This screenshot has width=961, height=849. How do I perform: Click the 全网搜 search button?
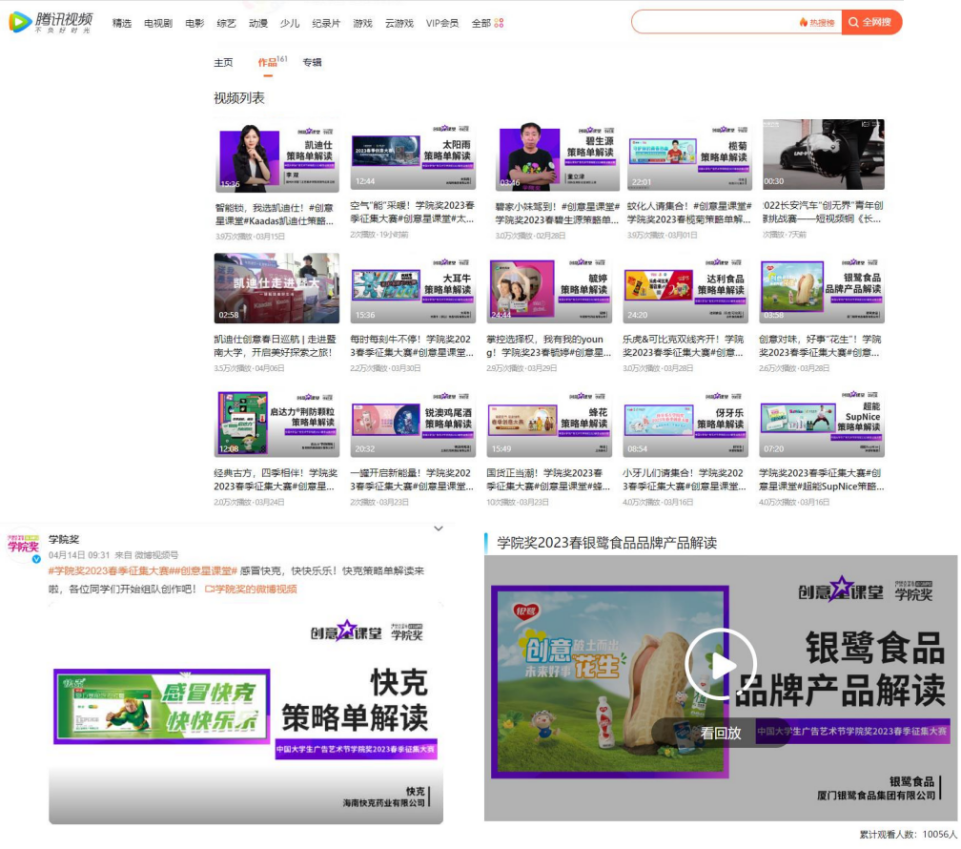coord(871,22)
